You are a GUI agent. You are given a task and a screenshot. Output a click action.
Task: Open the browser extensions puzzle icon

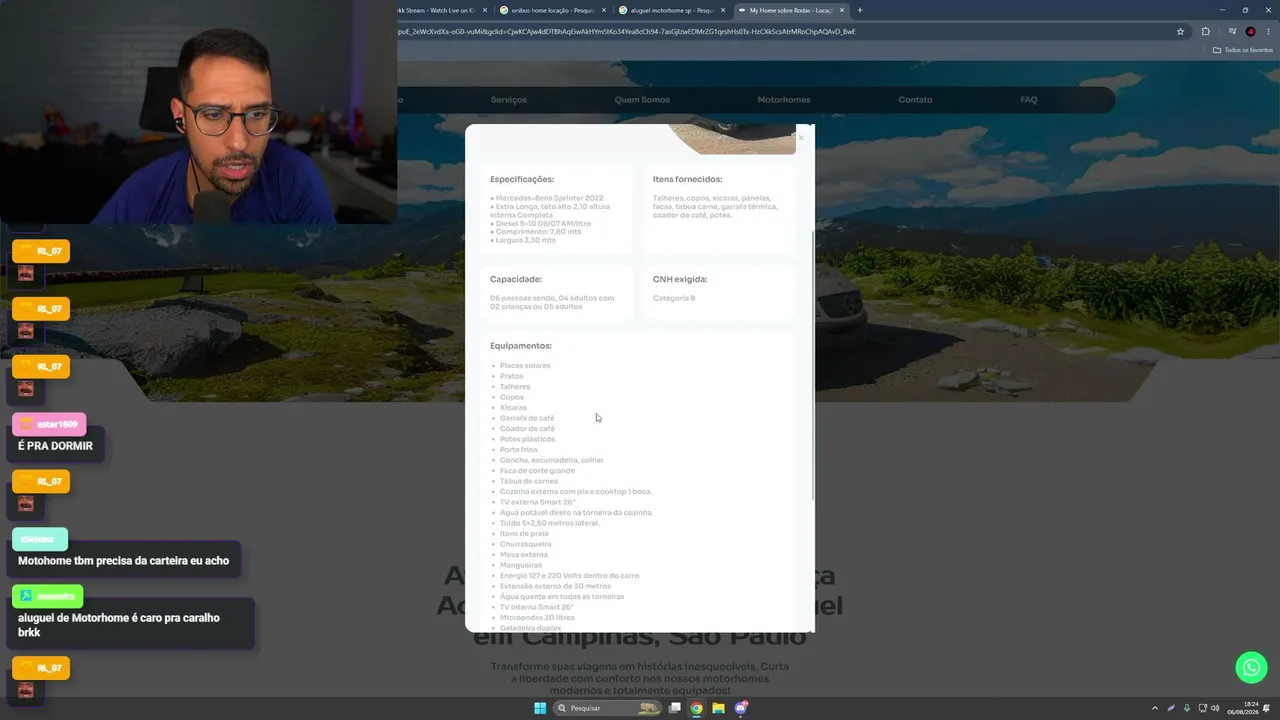1205,31
